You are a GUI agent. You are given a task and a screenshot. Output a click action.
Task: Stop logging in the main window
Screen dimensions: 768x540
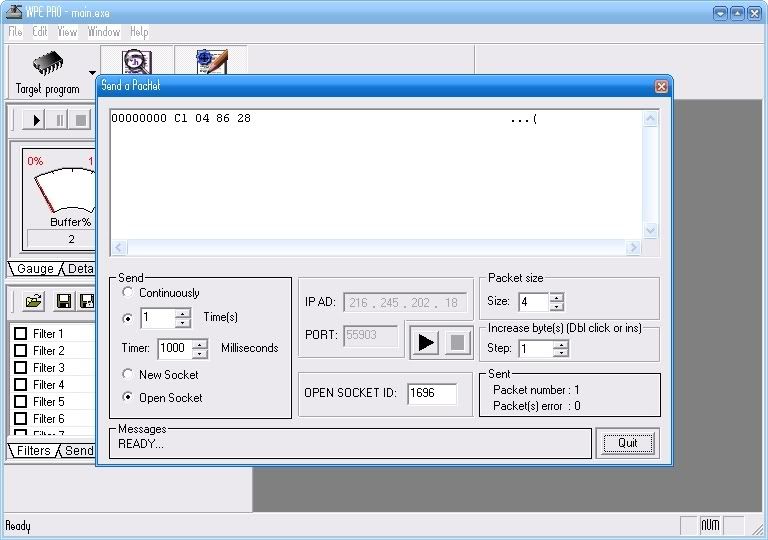coord(81,120)
